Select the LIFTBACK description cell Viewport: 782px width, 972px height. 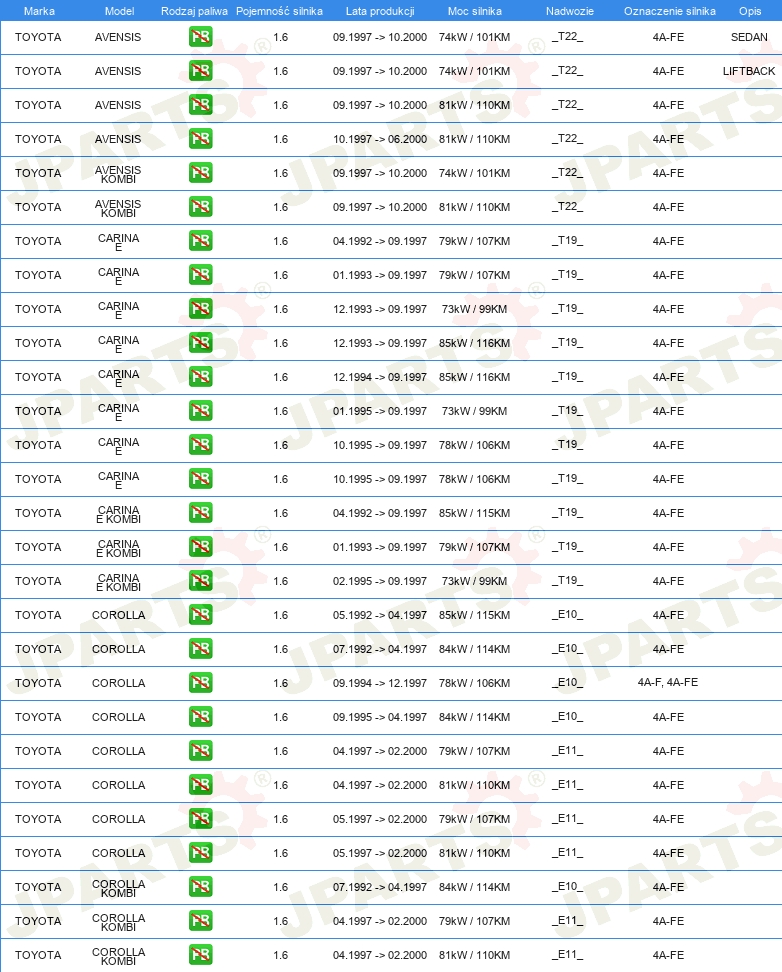click(749, 71)
